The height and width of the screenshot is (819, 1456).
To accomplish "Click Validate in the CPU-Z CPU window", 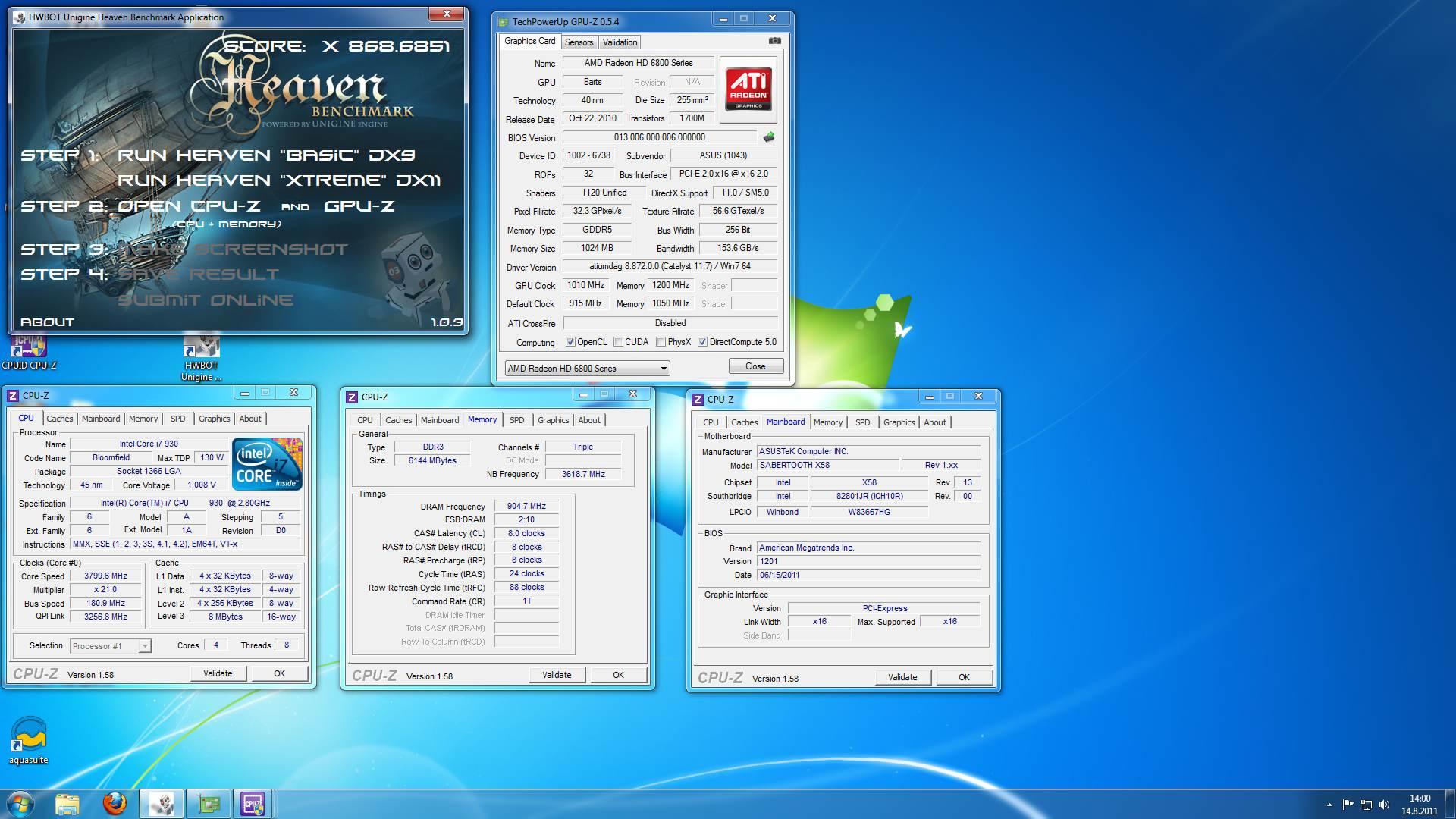I will coord(218,673).
